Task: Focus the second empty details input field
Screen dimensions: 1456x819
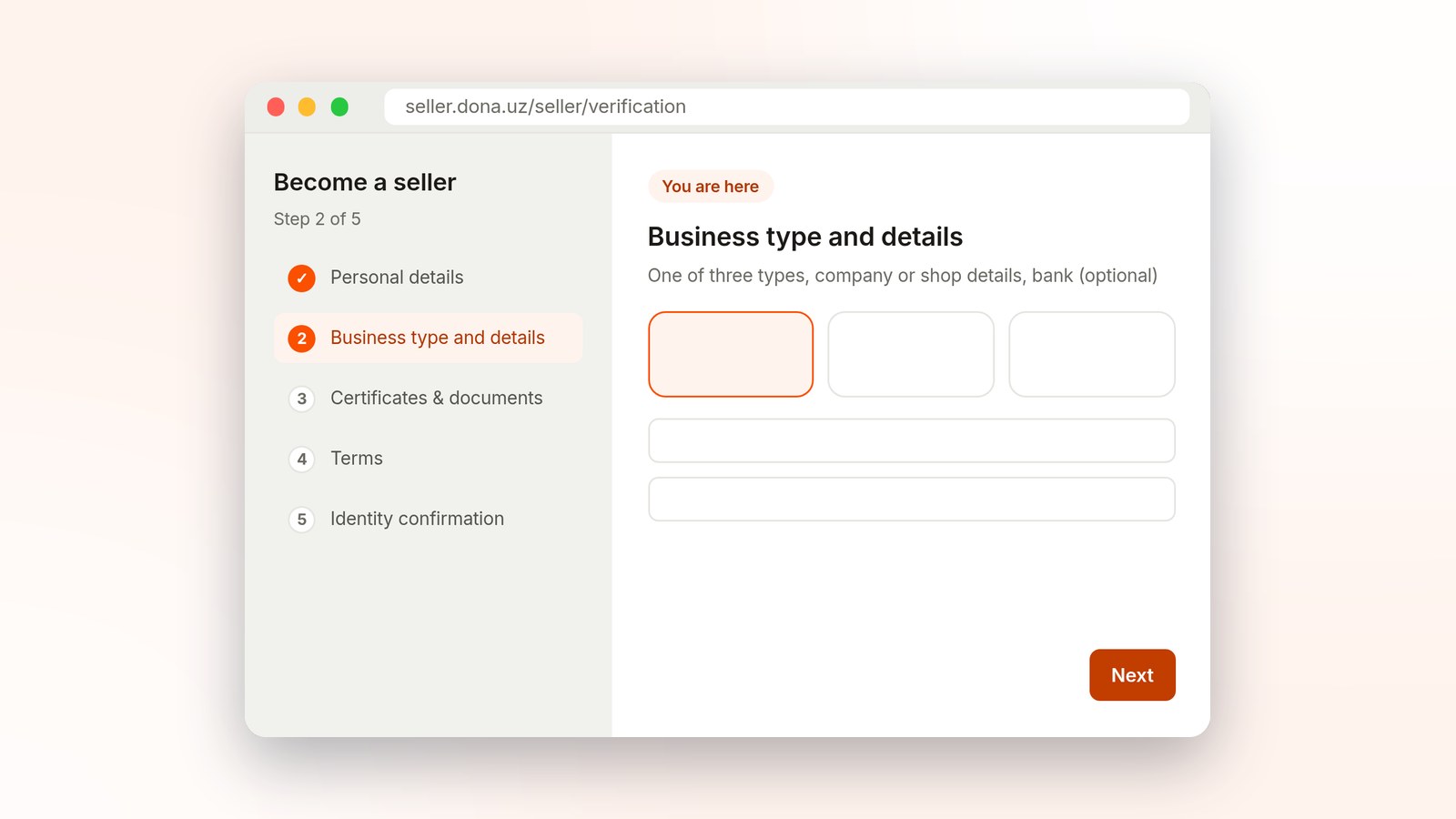Action: tap(912, 500)
